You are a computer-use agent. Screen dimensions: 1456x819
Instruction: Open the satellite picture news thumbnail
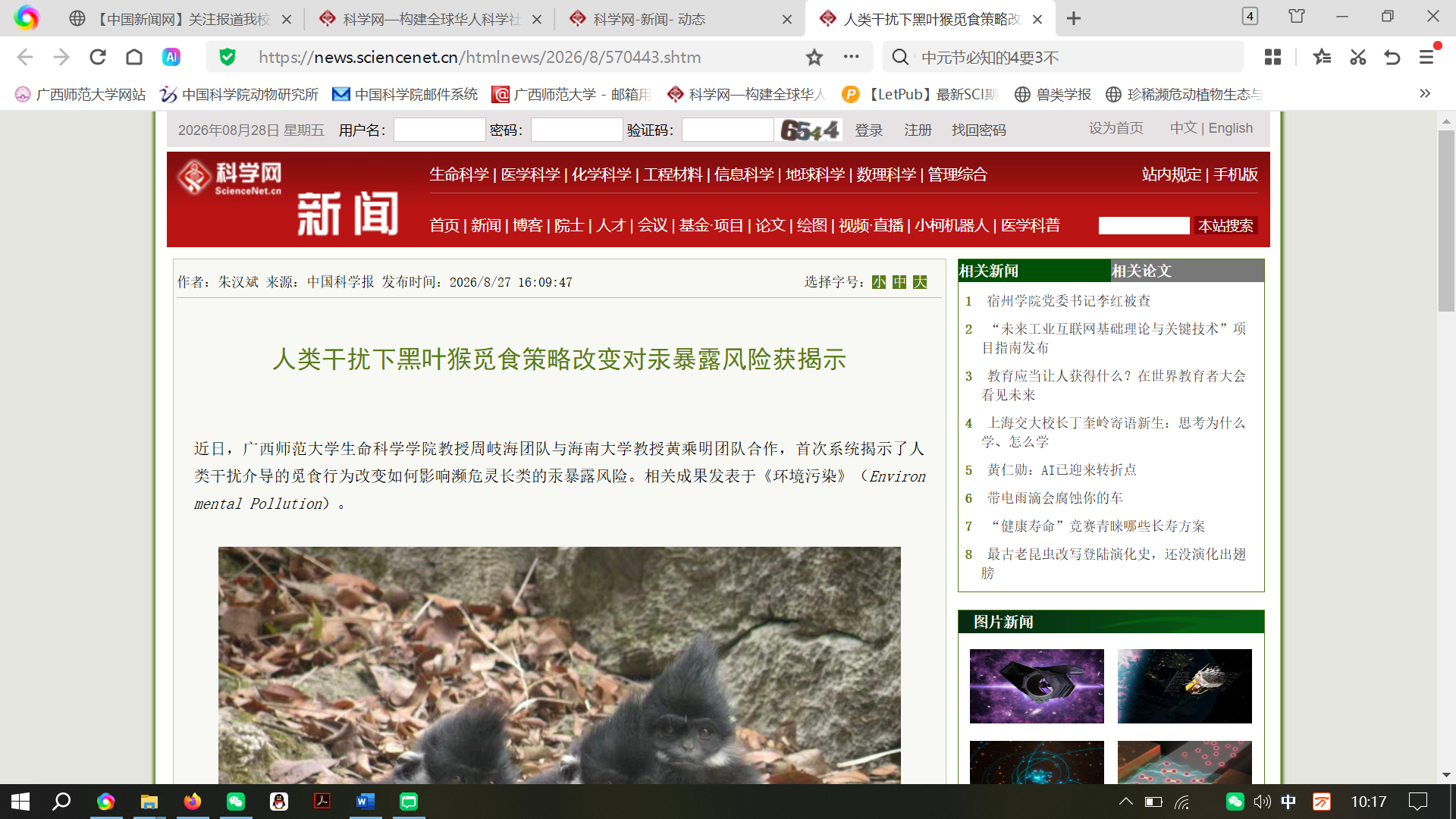[x=1185, y=686]
